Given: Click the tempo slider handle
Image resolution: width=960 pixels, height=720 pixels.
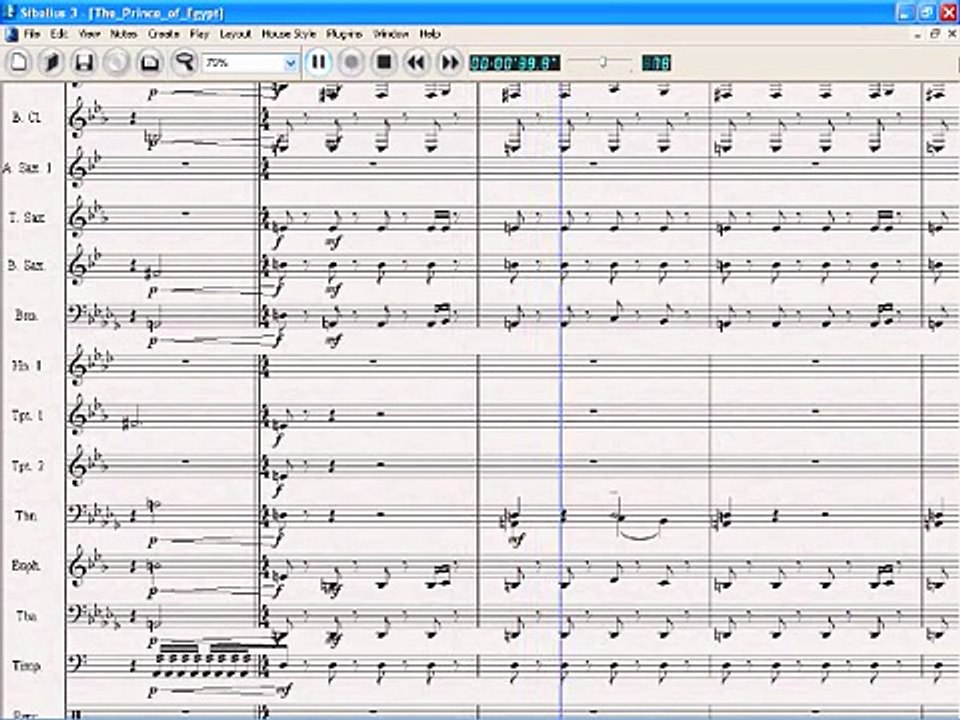Looking at the screenshot, I should point(603,62).
